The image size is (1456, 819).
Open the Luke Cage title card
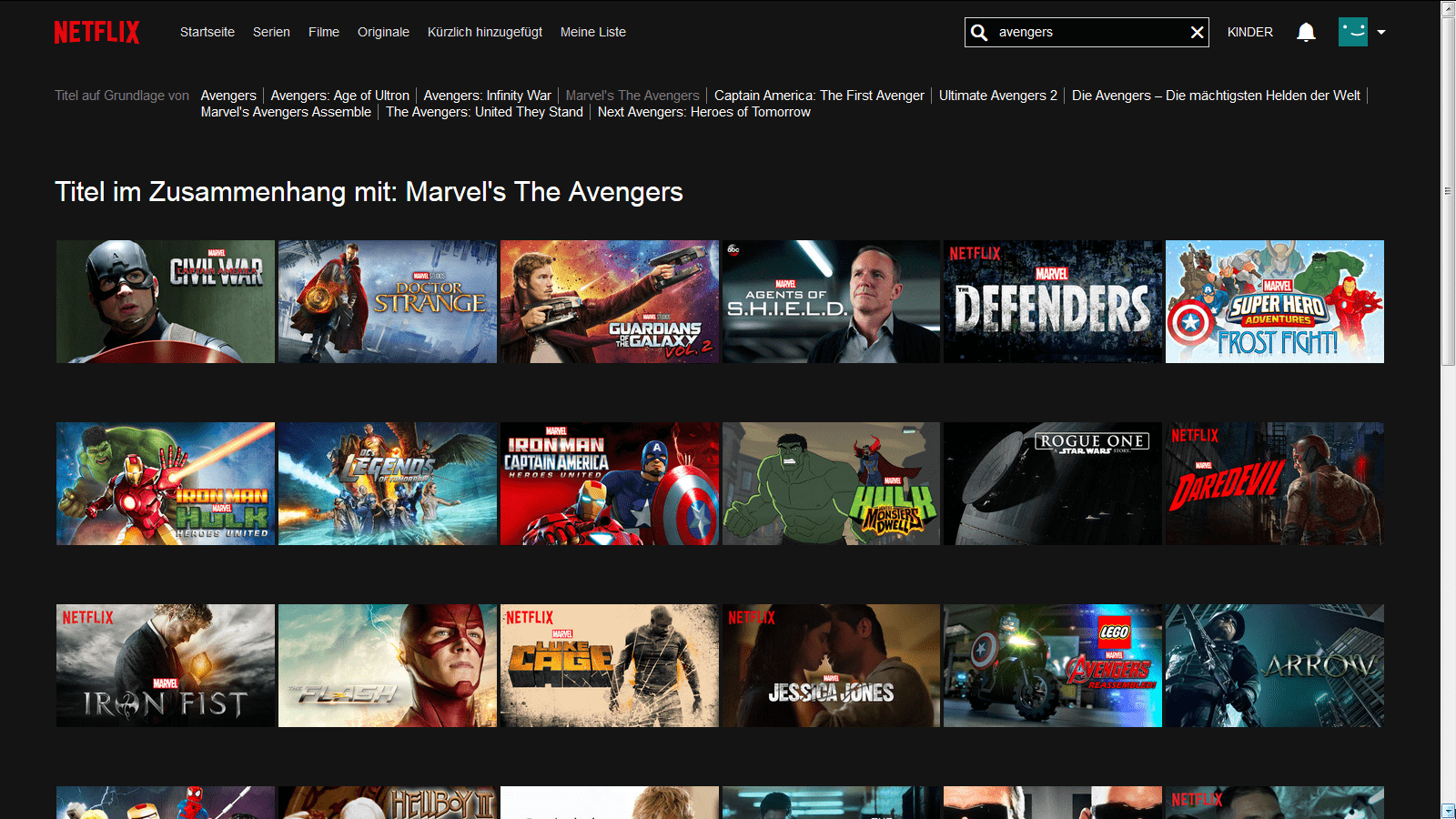(x=610, y=666)
